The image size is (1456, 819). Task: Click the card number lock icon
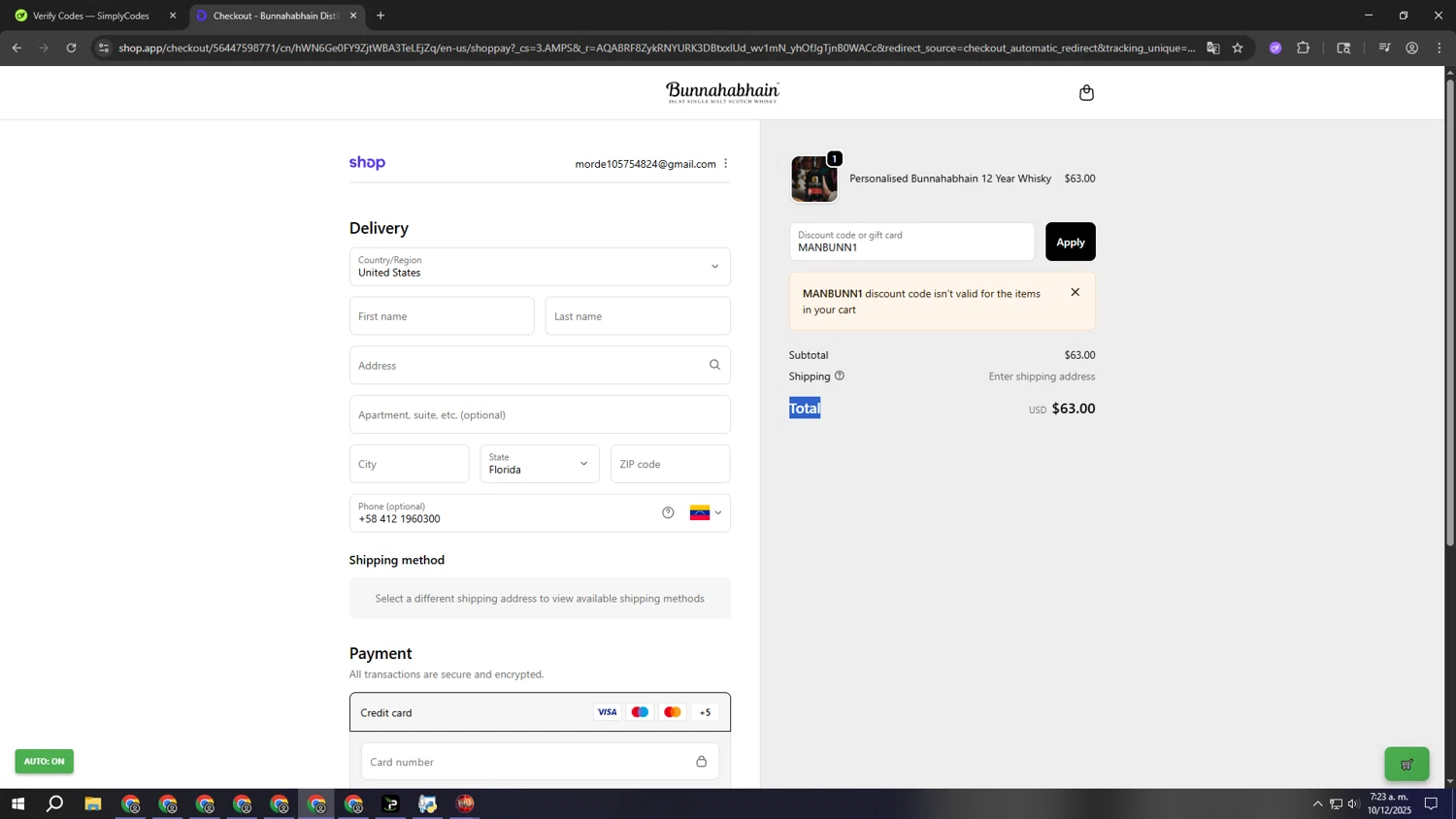(701, 762)
